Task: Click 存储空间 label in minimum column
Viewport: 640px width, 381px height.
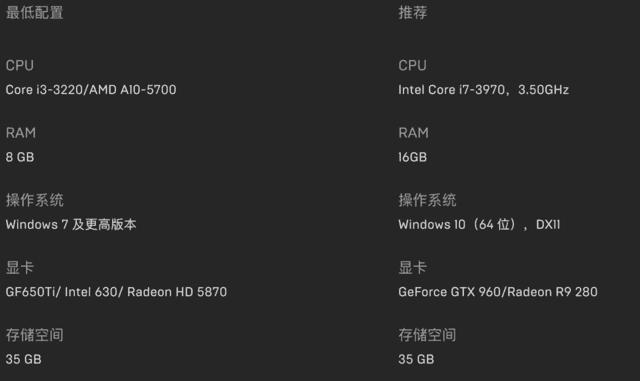Action: tap(35, 335)
